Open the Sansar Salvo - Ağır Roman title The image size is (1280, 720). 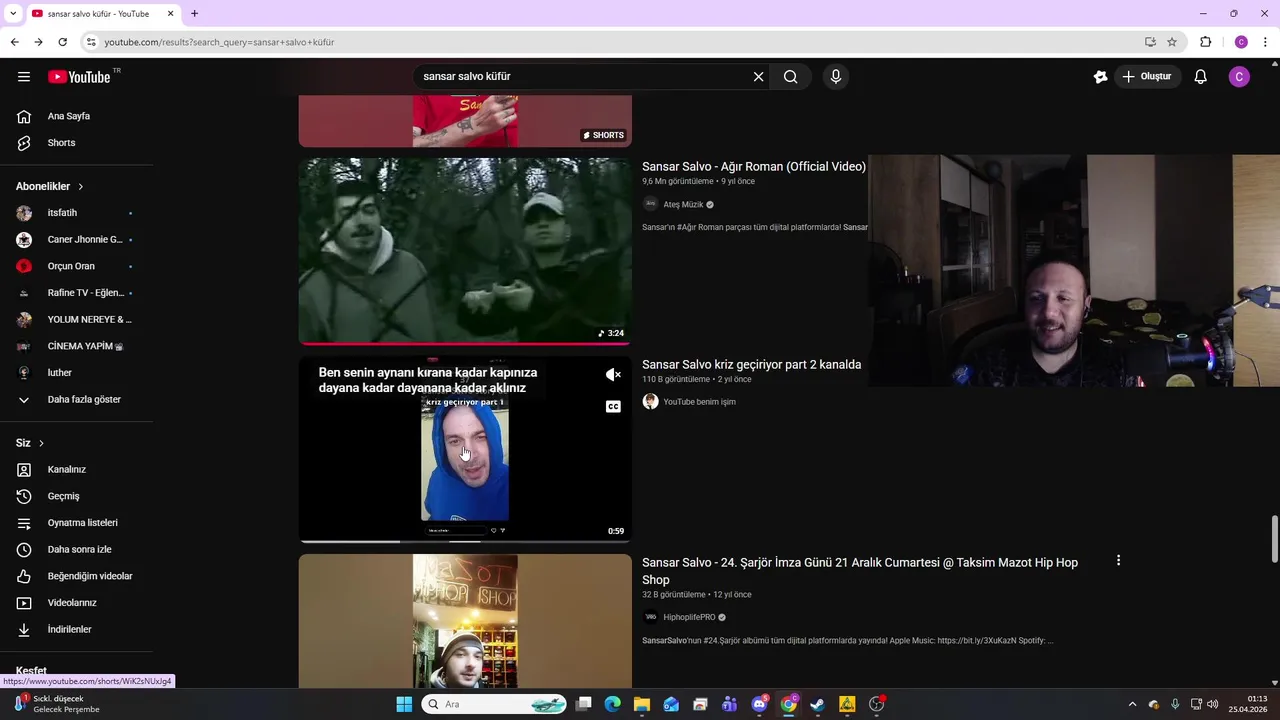coord(754,167)
